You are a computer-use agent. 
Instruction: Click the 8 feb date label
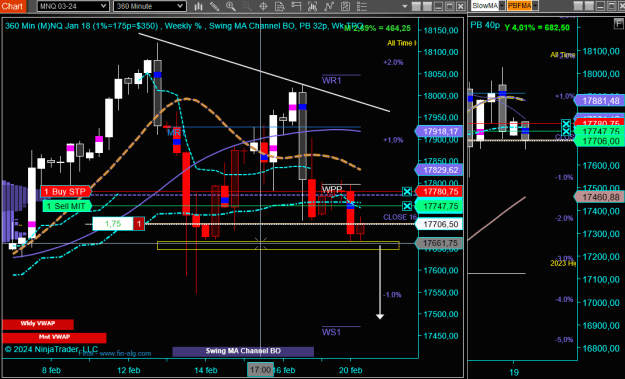[x=51, y=370]
